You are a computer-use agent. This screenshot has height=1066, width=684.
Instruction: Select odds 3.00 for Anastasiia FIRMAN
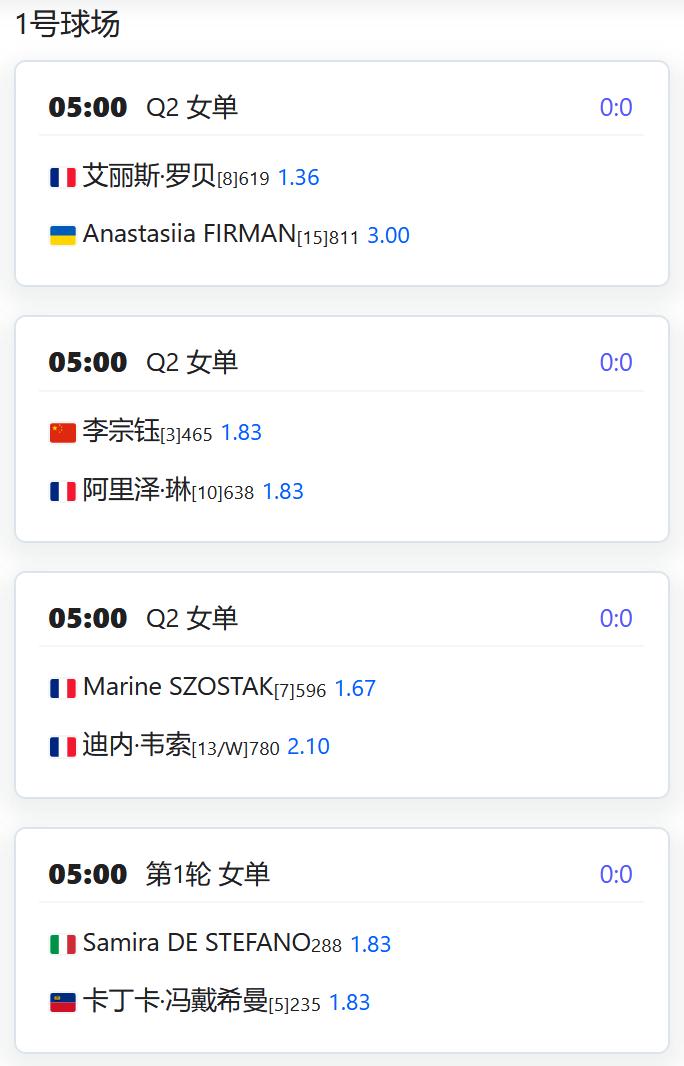[388, 235]
